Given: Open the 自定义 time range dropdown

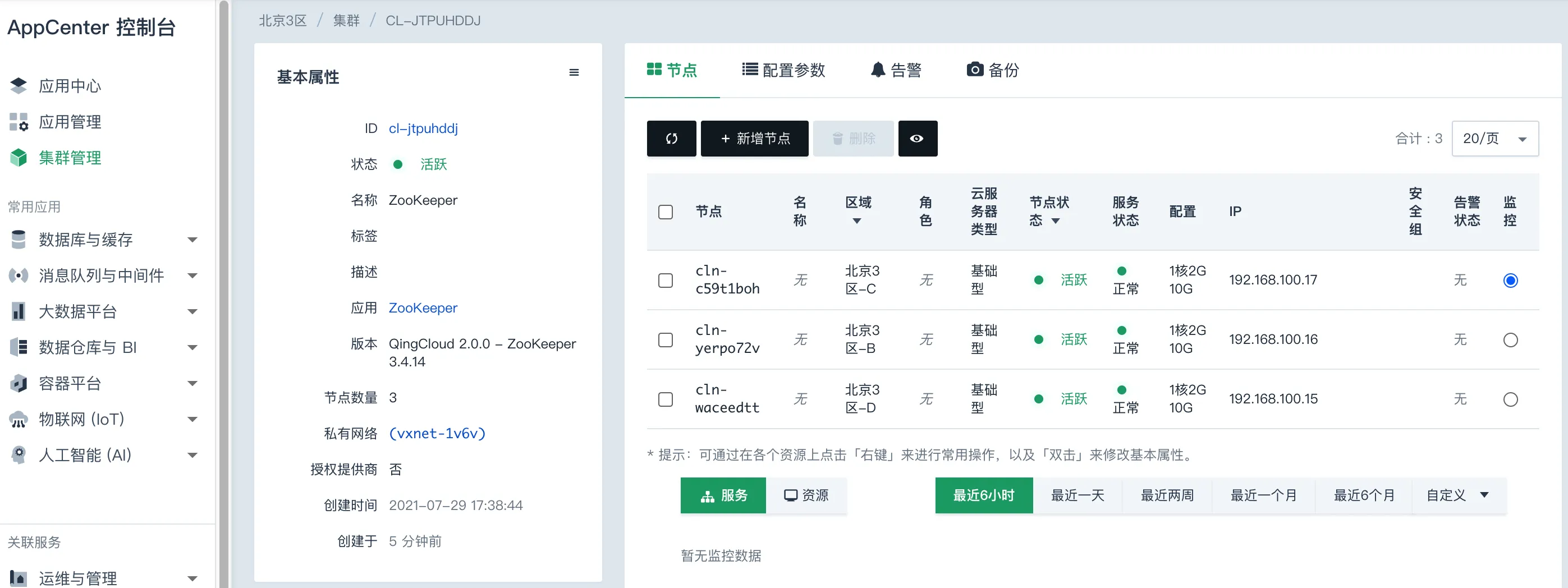Looking at the screenshot, I should coord(1458,495).
